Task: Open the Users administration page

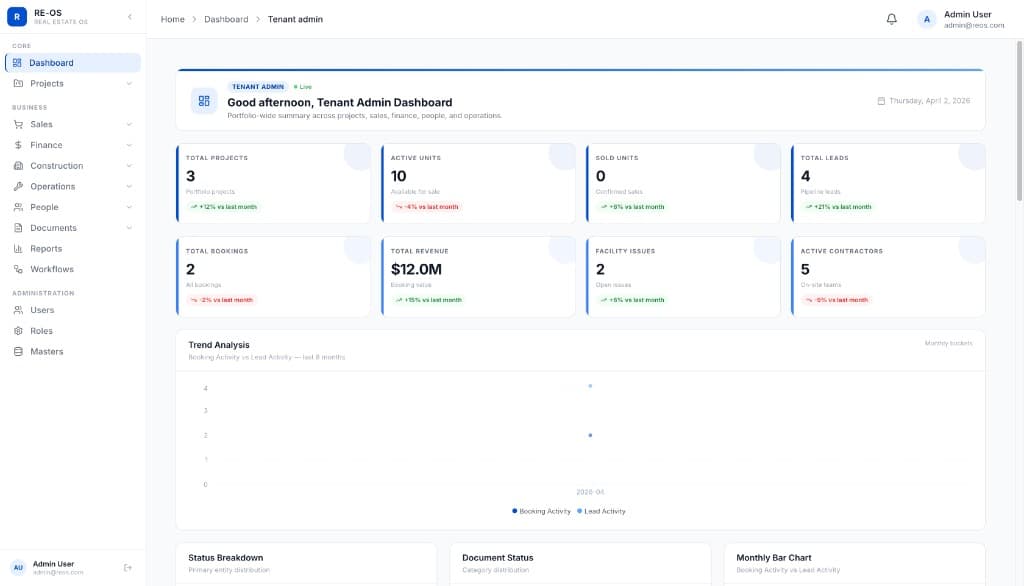Action: tap(42, 310)
